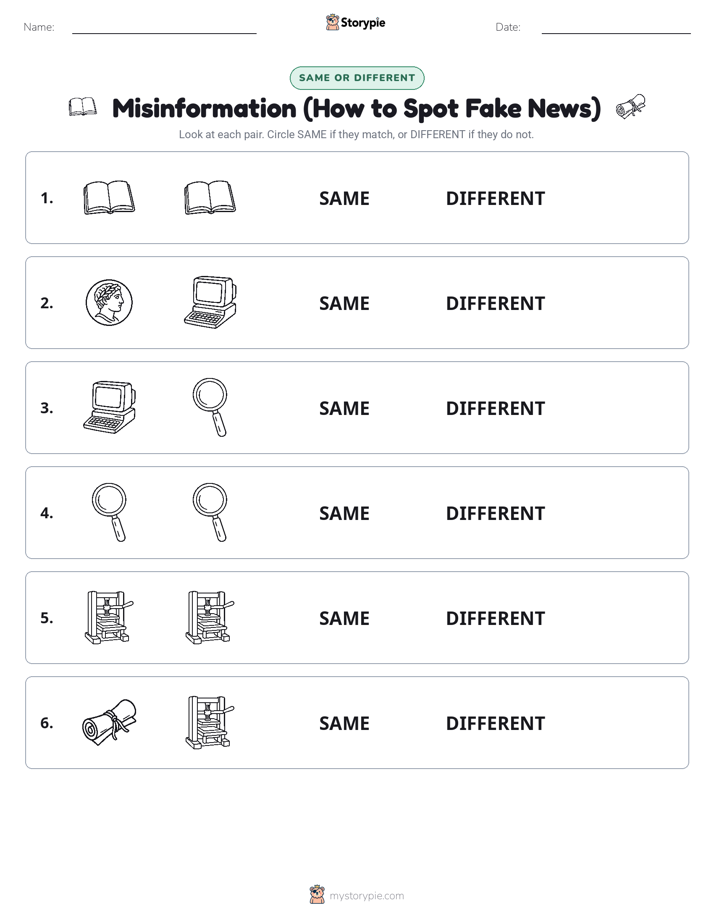
Task: Click the magnifying glass in row 3
Action: point(210,407)
